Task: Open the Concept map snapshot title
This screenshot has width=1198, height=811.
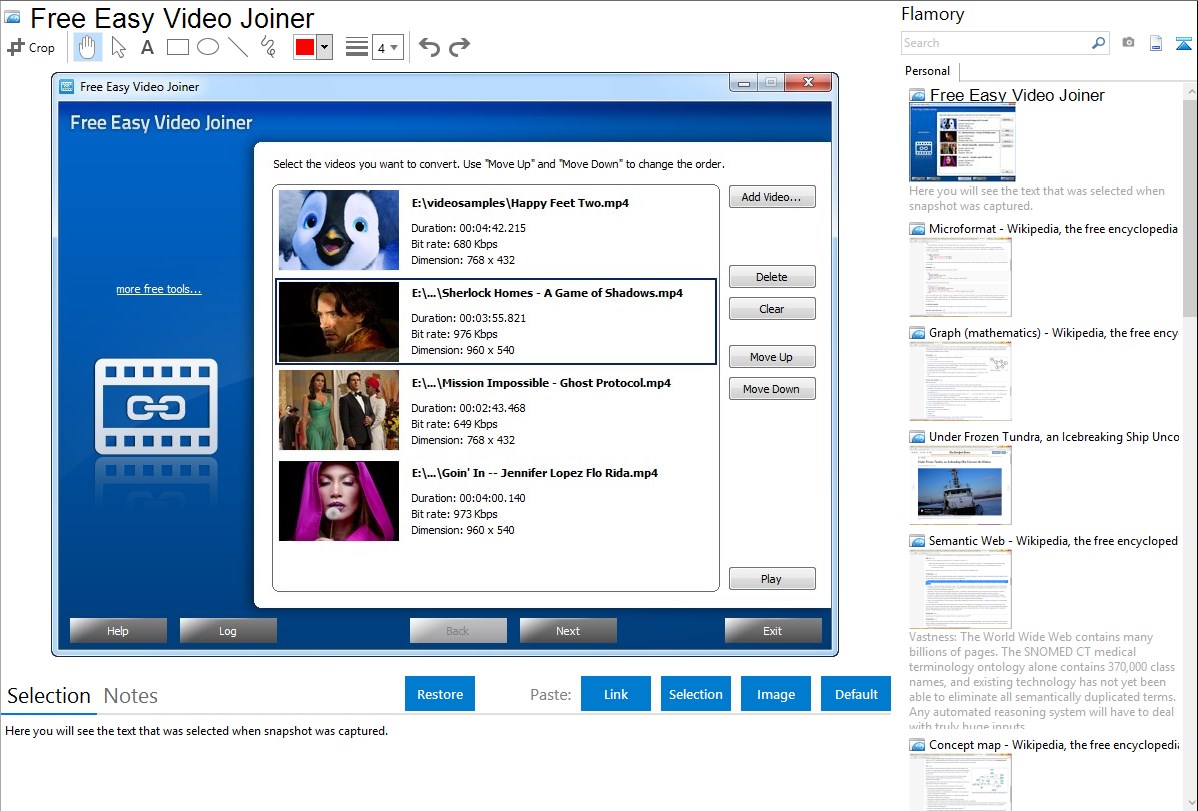Action: 1053,744
